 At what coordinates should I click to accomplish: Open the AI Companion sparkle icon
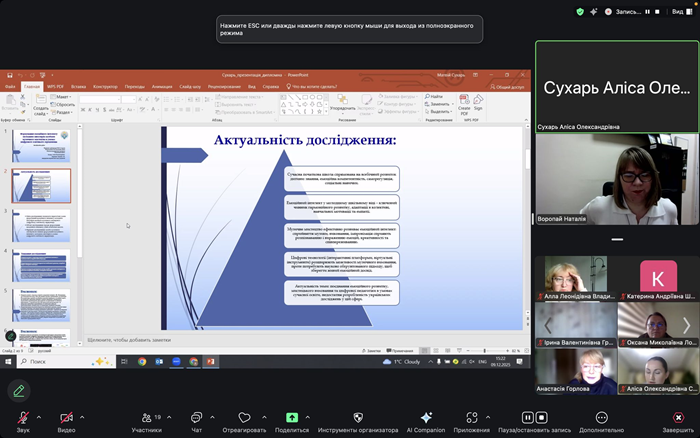[x=426, y=417]
